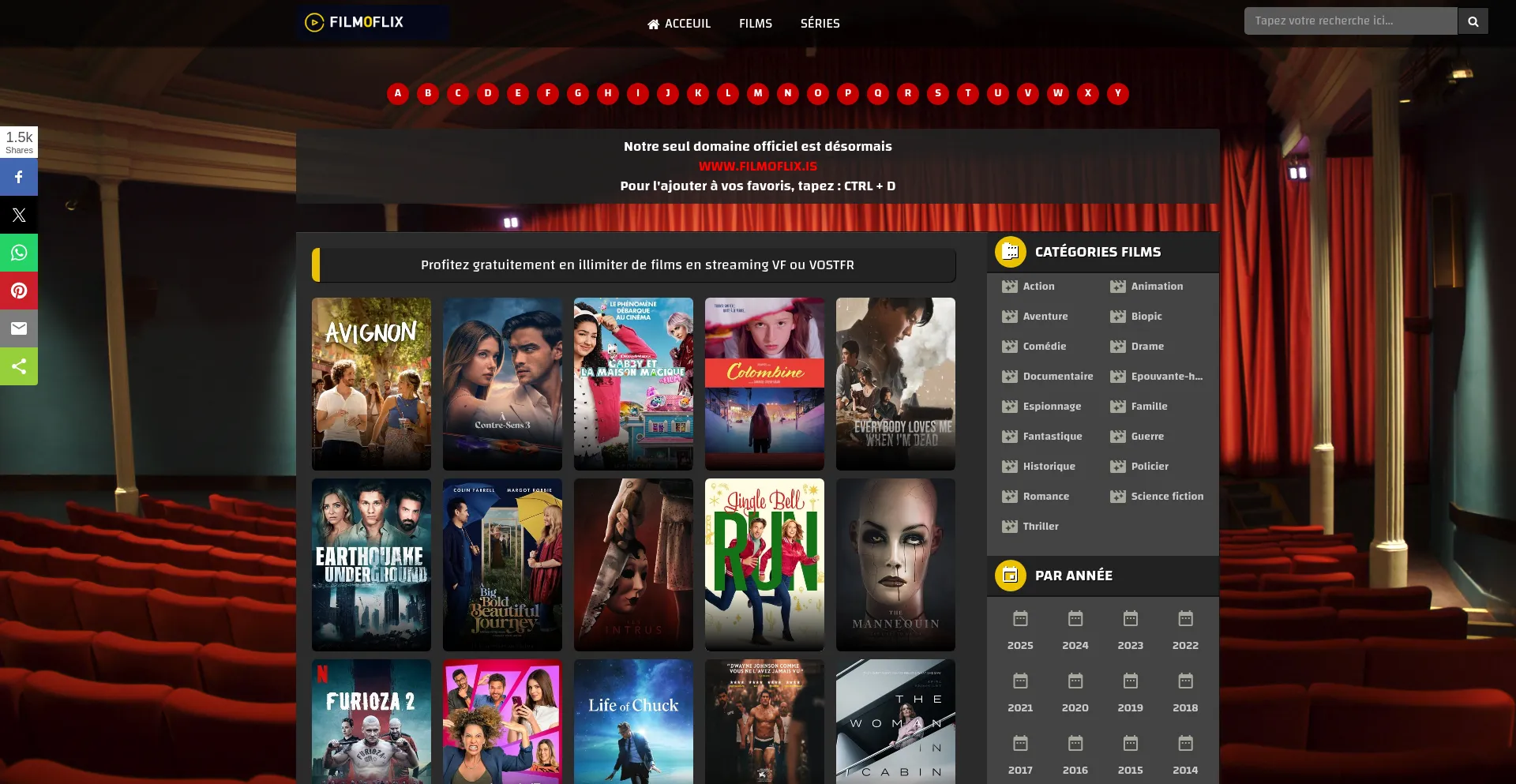The width and height of the screenshot is (1516, 784).
Task: Click the 2016 calendar icon
Action: [1075, 743]
